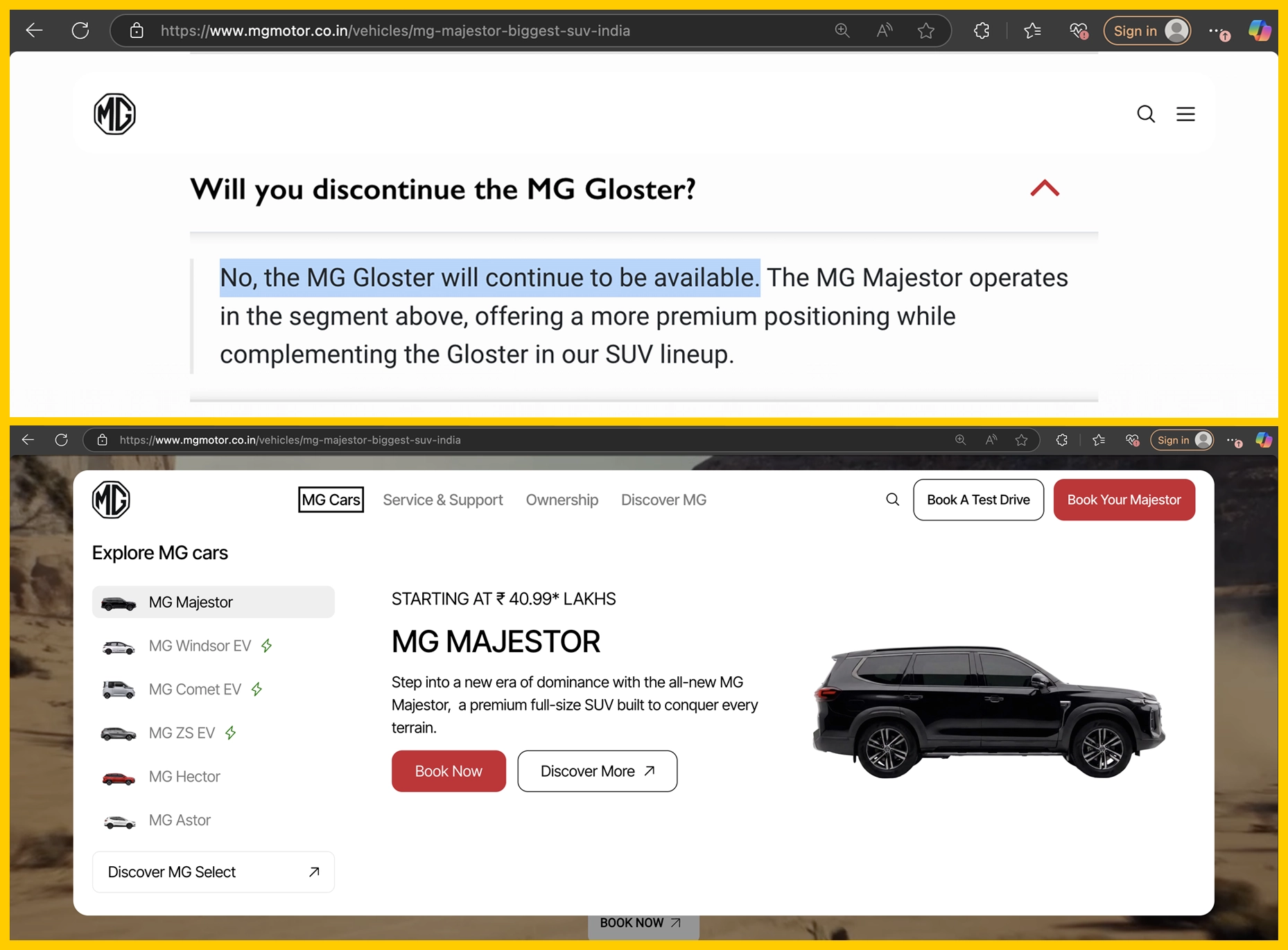
Task: Open browser essentials heart icon, top browser
Action: coord(1078,30)
